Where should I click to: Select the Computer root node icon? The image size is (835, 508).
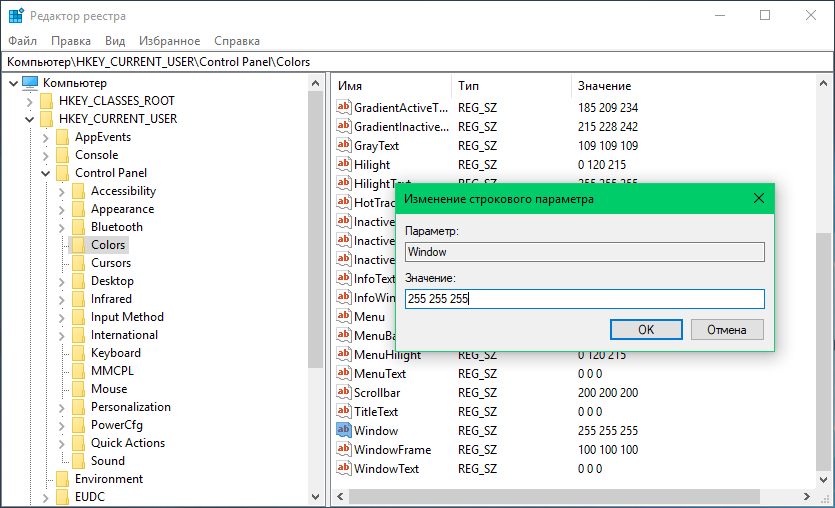[29, 83]
